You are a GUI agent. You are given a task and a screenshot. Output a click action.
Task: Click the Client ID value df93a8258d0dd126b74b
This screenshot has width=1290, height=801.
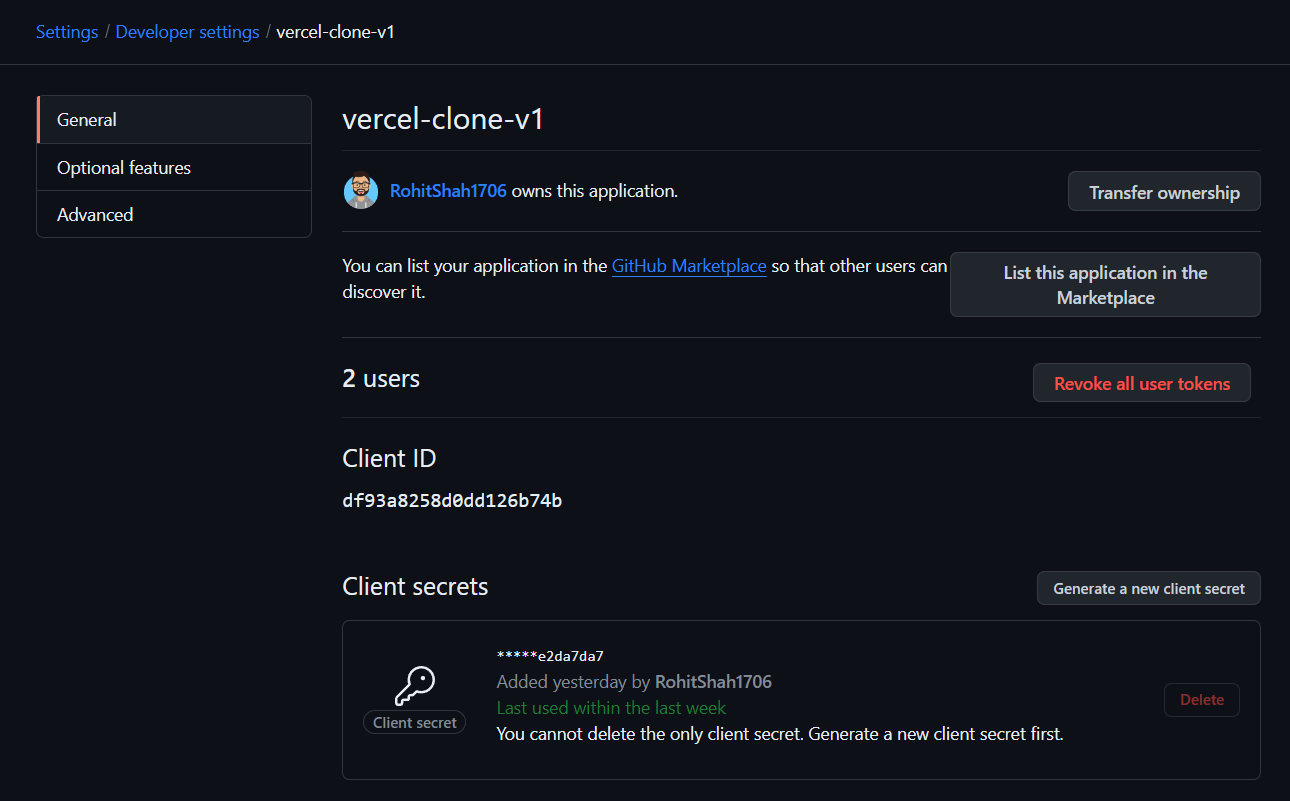(452, 500)
